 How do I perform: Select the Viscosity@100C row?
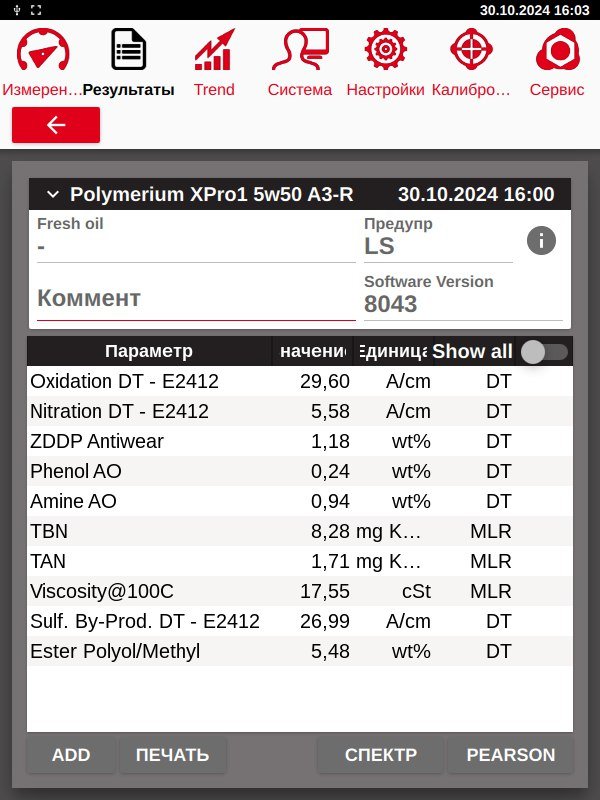300,591
